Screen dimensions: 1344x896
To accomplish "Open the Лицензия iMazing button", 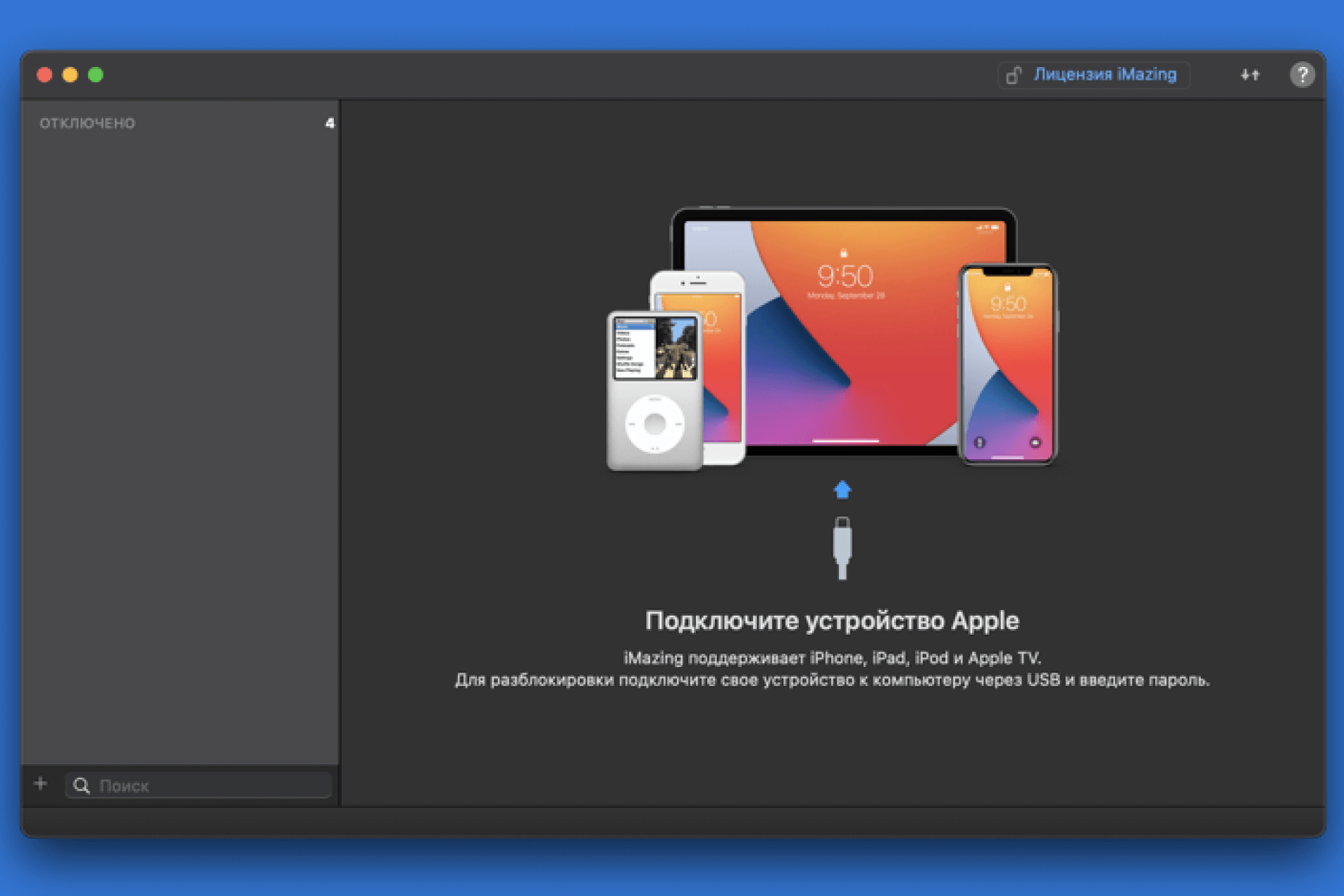I will (x=1103, y=75).
